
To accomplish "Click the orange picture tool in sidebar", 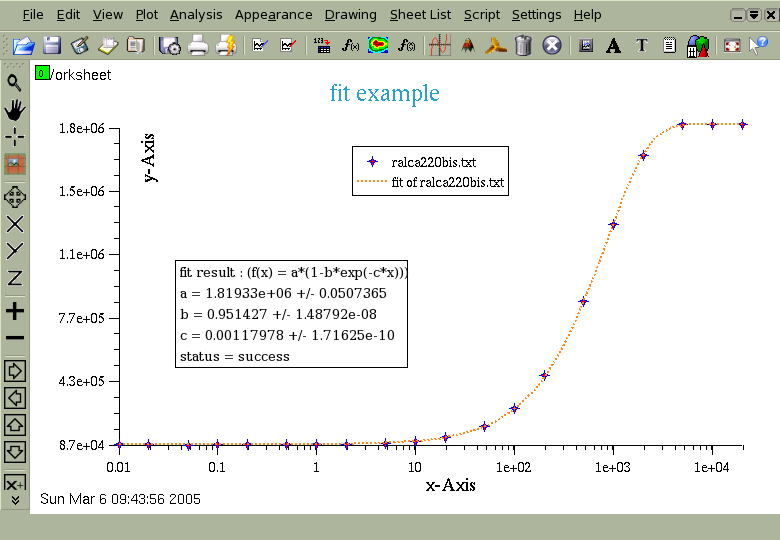I will [14, 164].
